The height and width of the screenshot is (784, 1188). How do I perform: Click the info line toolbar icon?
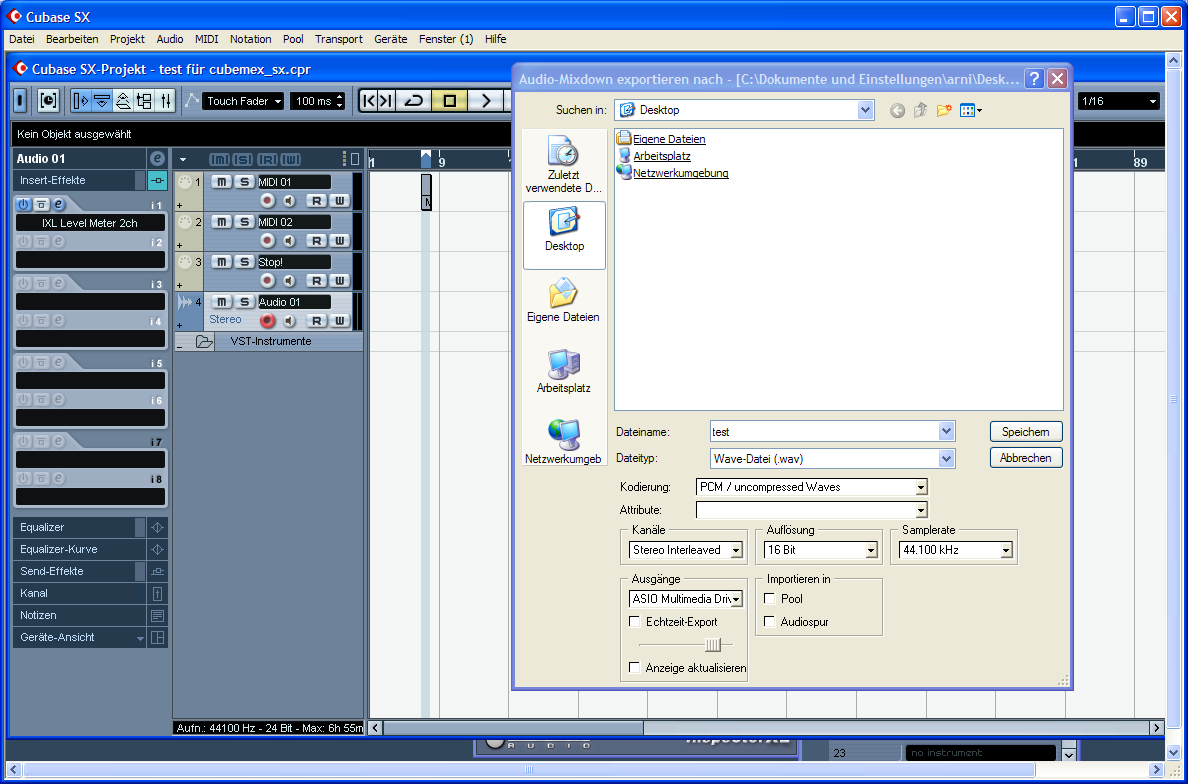tap(102, 101)
